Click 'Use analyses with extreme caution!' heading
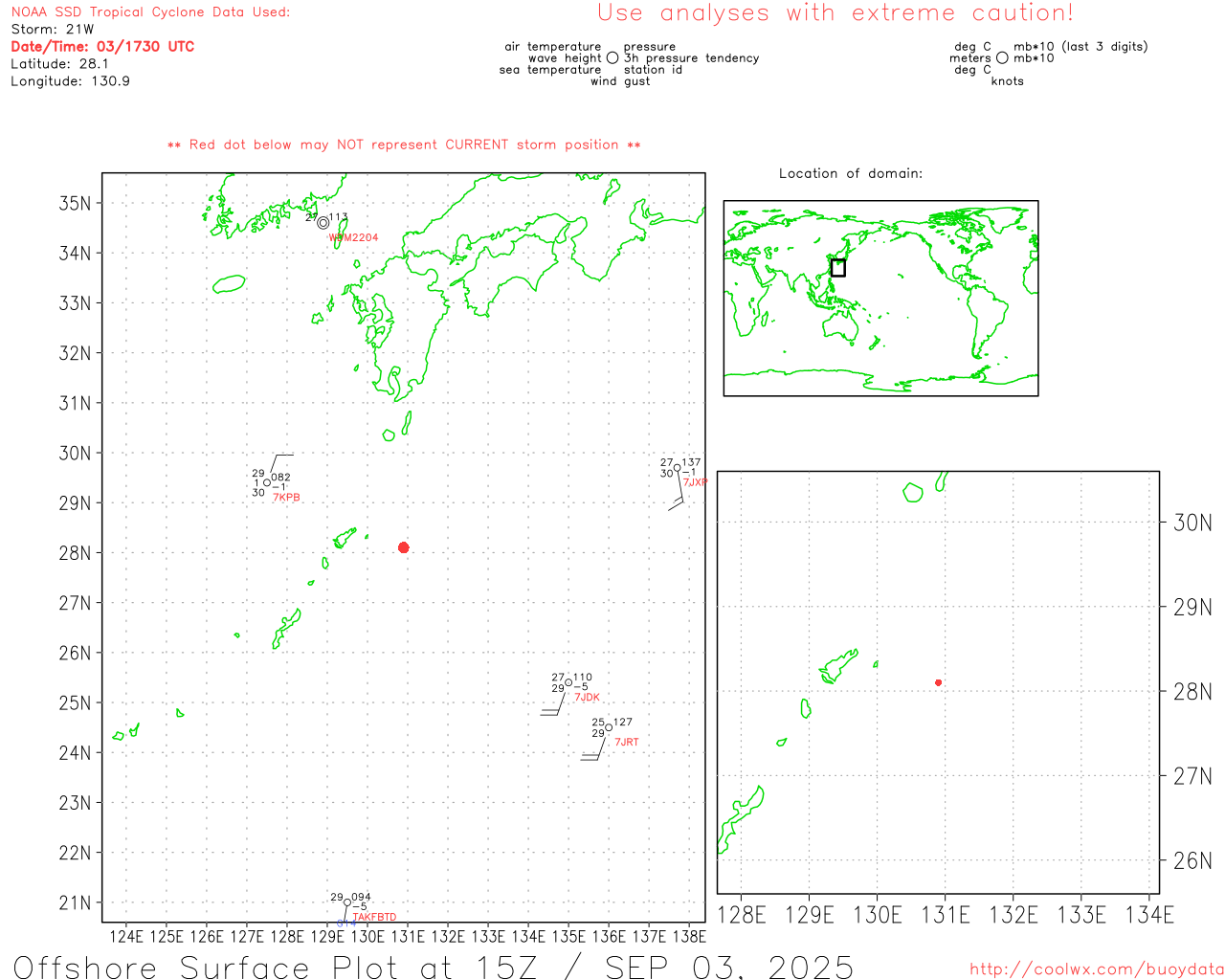This screenshot has width=1225, height=980. (835, 13)
